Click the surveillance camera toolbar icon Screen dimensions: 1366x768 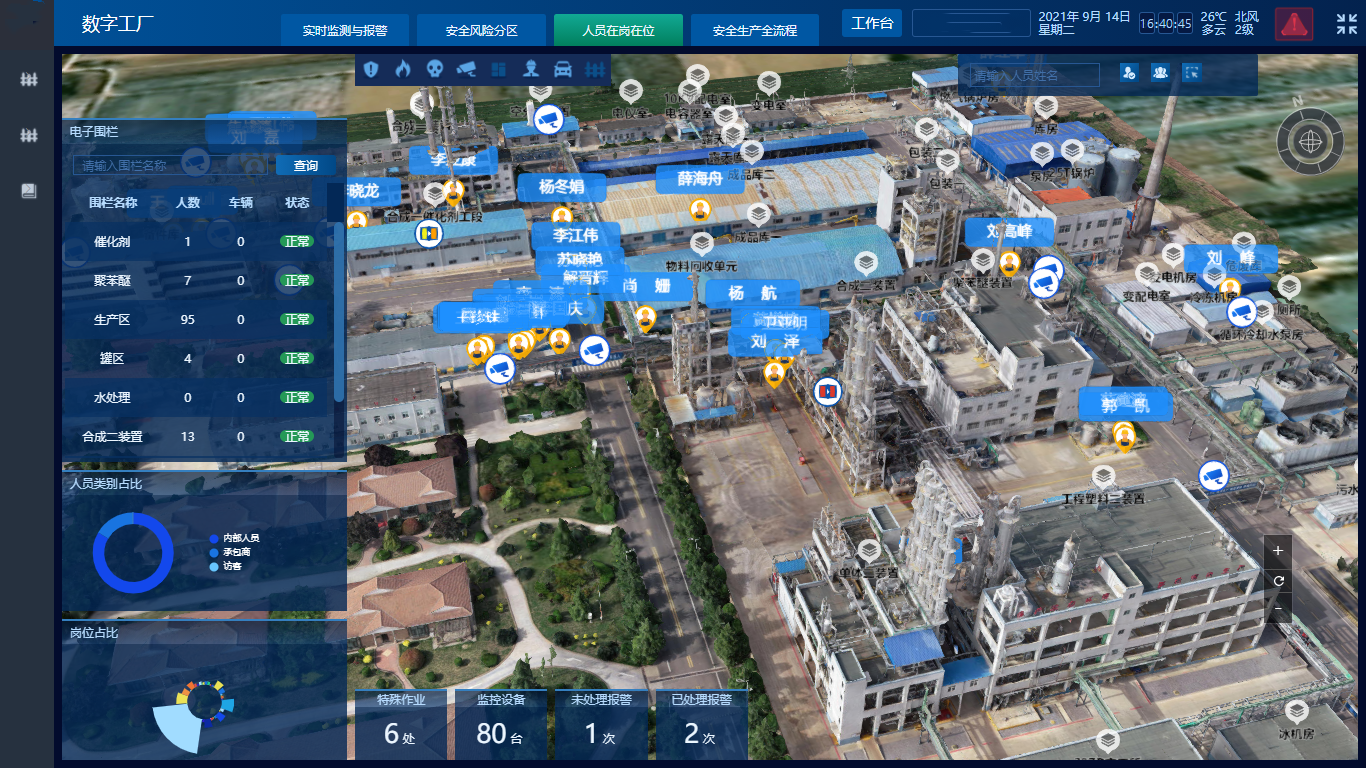[x=466, y=69]
